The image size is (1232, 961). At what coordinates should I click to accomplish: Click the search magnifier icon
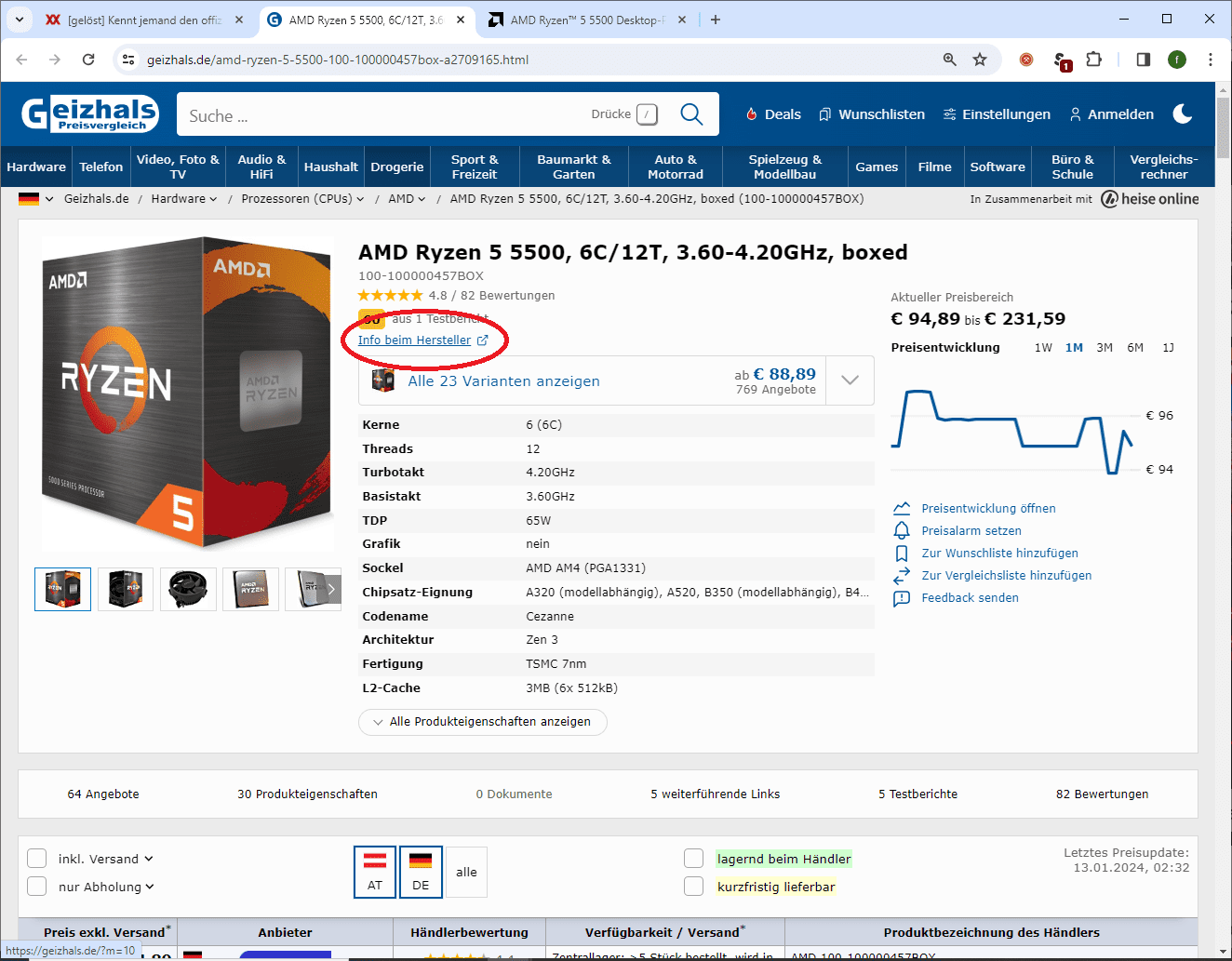point(691,114)
